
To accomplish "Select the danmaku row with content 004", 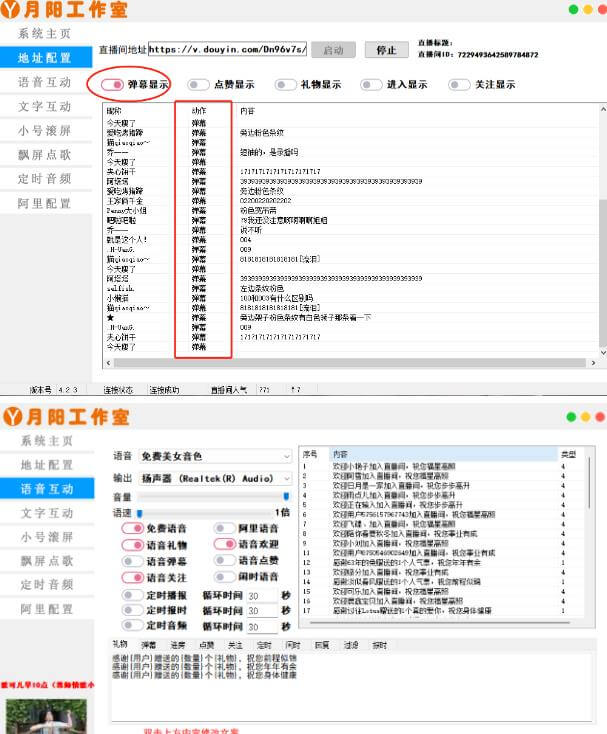I will tap(351, 240).
